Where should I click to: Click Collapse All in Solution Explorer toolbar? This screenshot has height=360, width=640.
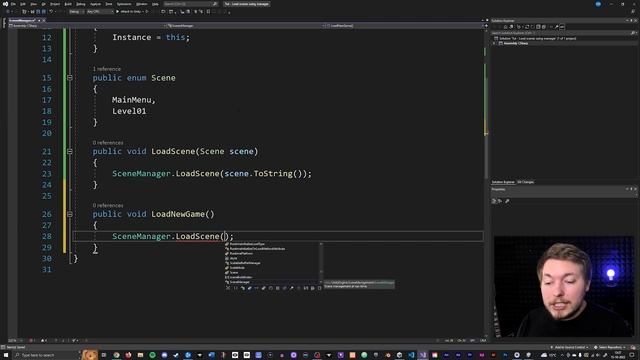click(538, 27)
